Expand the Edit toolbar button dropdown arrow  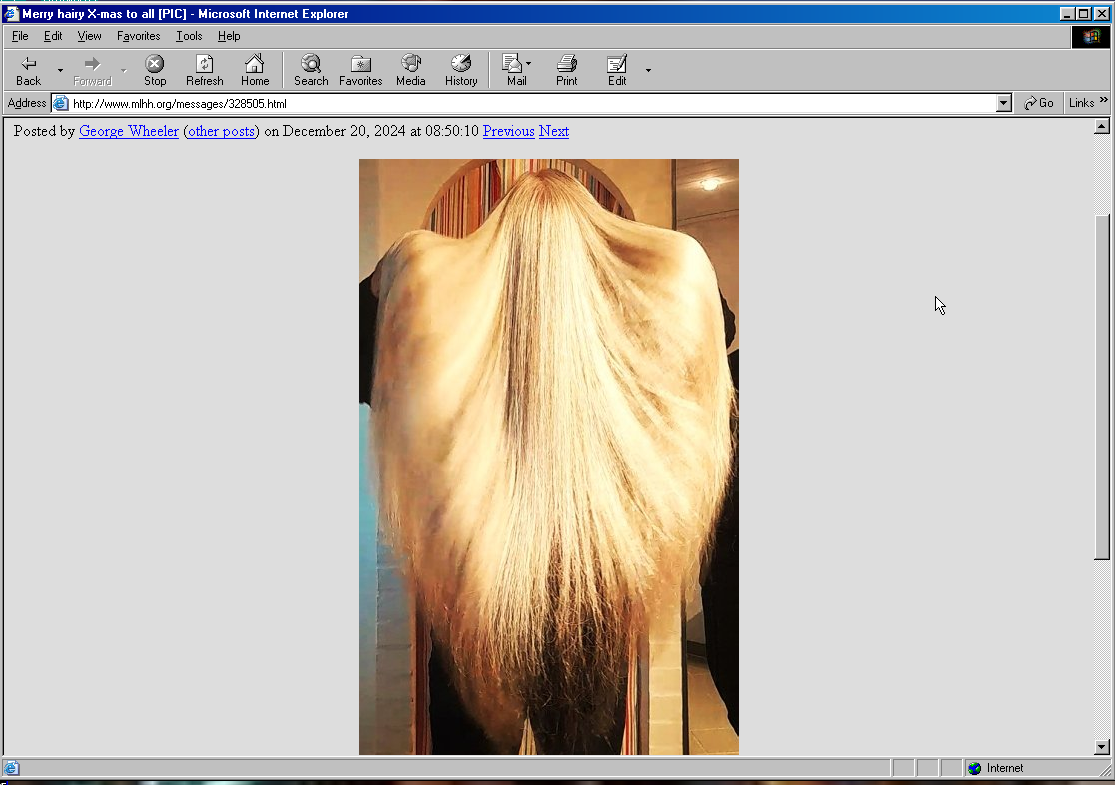(x=648, y=70)
